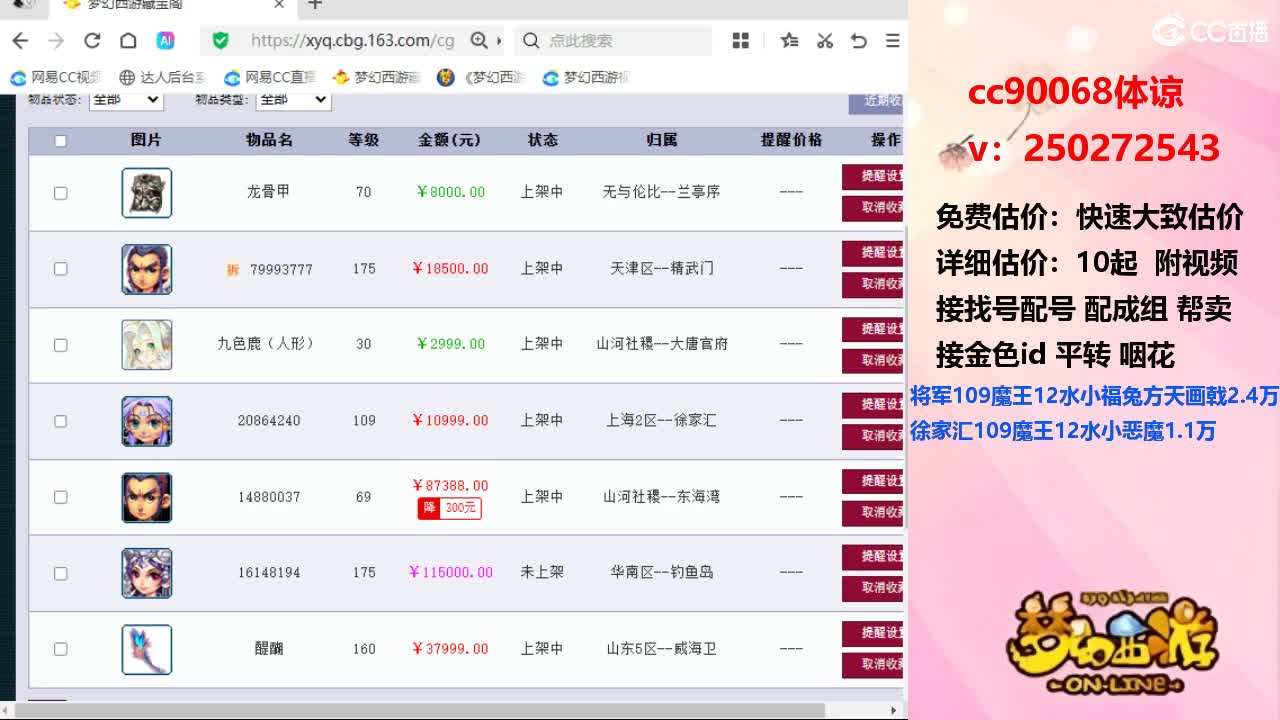This screenshot has width=1280, height=720.
Task: Click the 拆 split icon beside 79993777
Action: [233, 270]
